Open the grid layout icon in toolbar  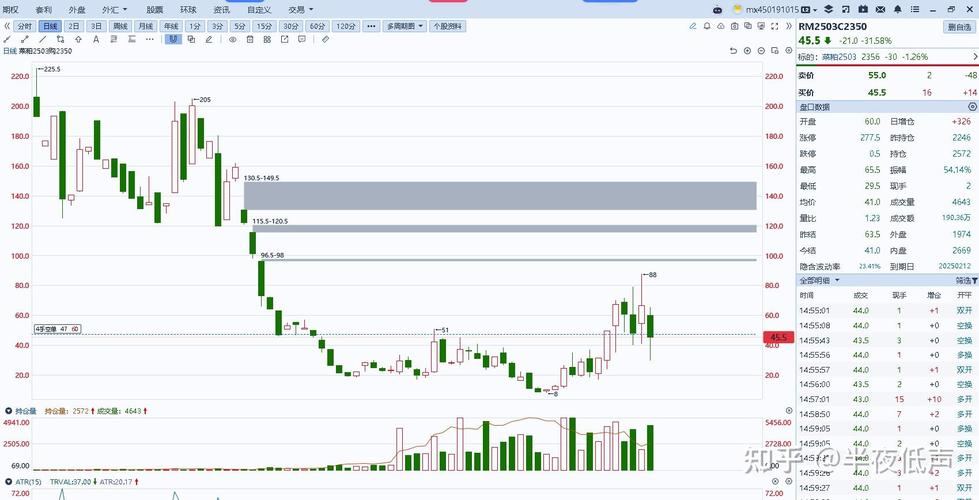tap(267, 39)
